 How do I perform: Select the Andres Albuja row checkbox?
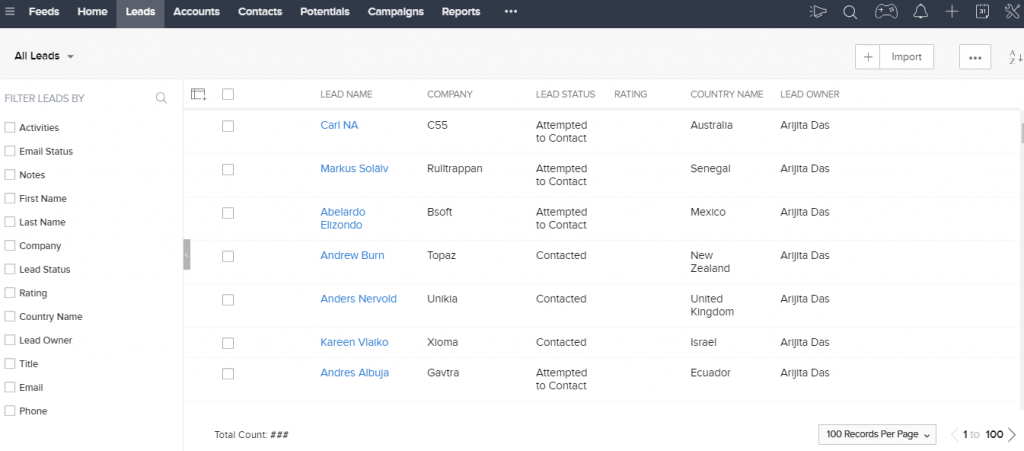[x=228, y=374]
